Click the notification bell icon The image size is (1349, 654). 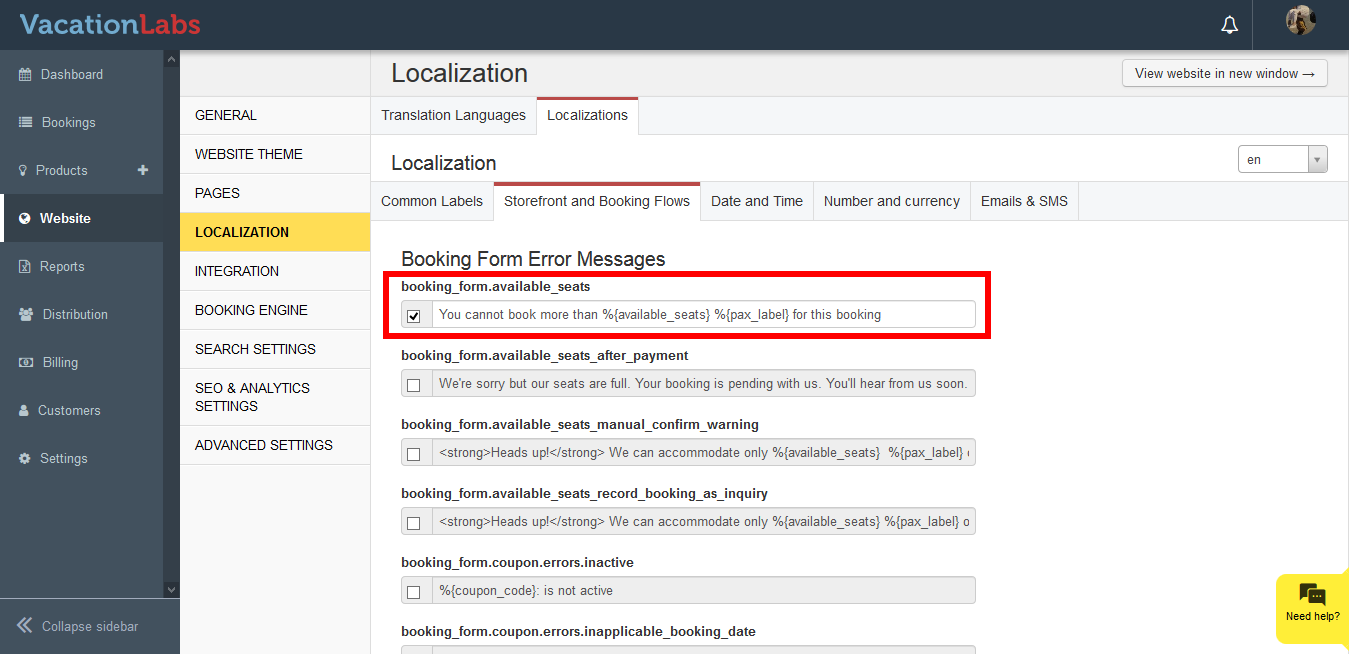pyautogui.click(x=1230, y=25)
